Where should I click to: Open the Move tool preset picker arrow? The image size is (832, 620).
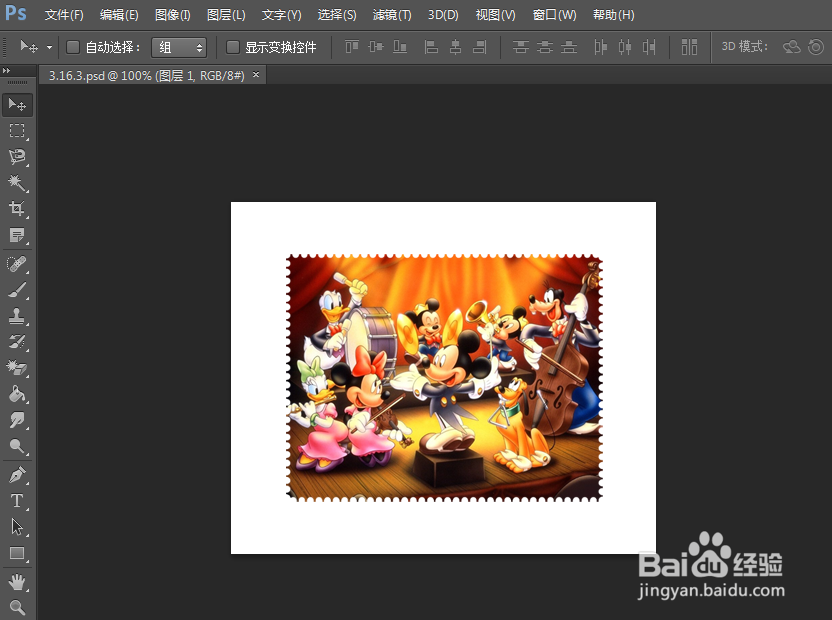(x=49, y=47)
